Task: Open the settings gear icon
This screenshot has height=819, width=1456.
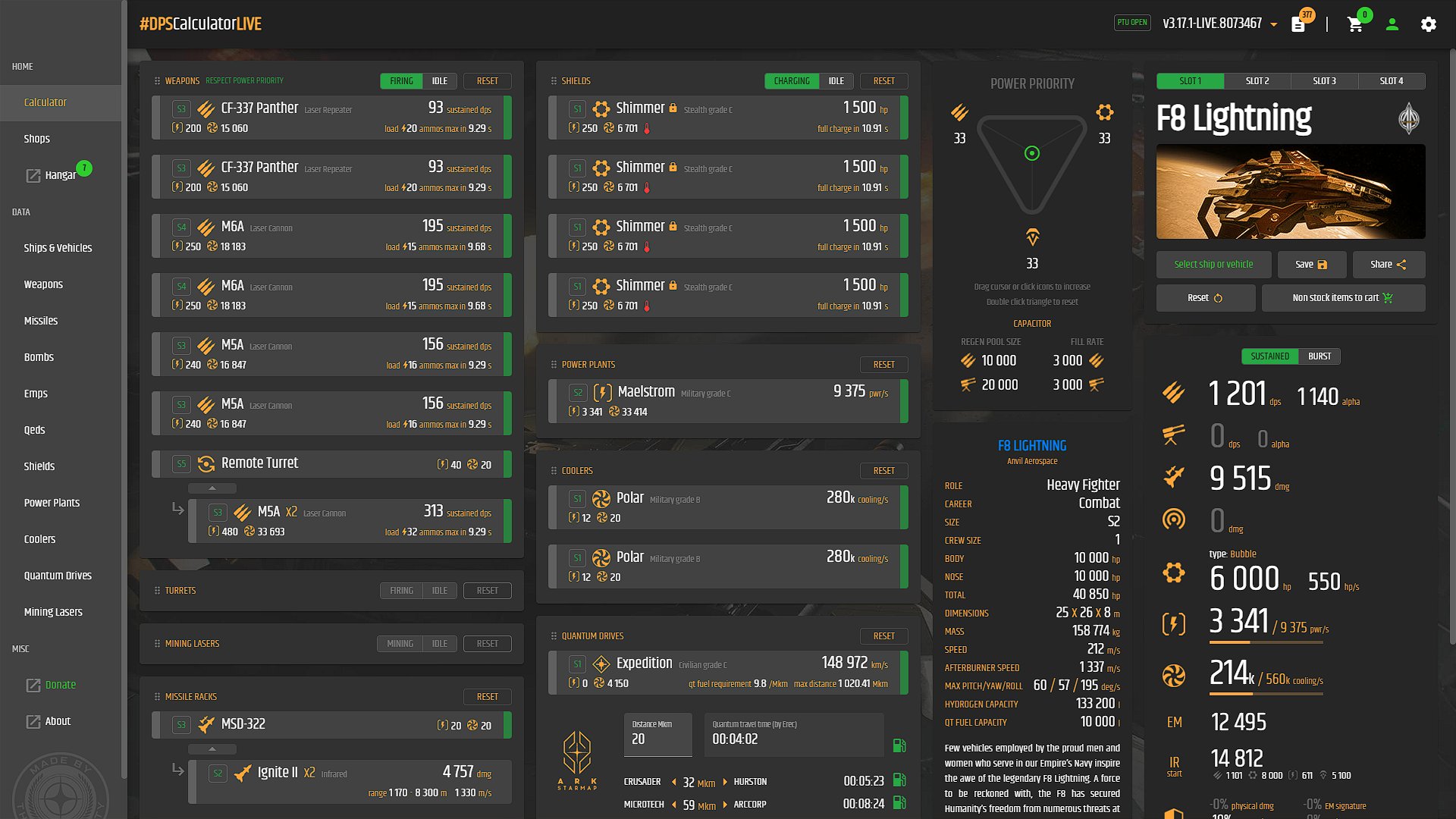Action: 1428,24
